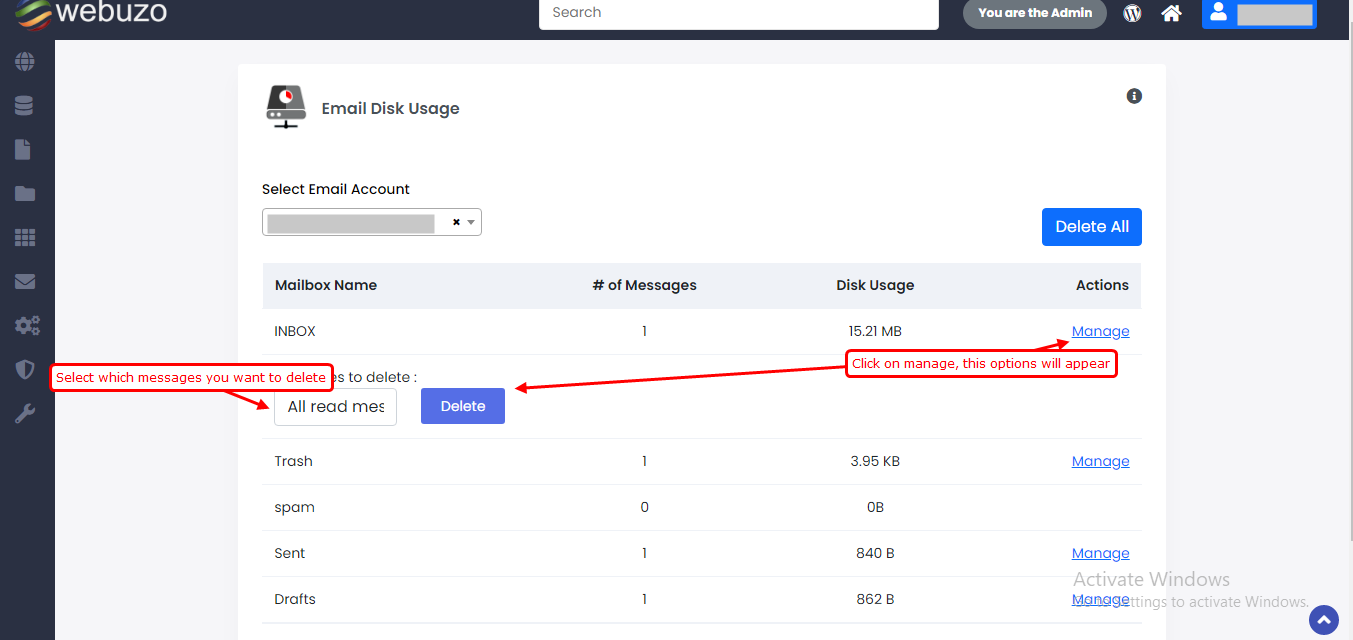Image resolution: width=1353 pixels, height=640 pixels.
Task: Open the 'All read messages' dropdown
Action: (335, 407)
